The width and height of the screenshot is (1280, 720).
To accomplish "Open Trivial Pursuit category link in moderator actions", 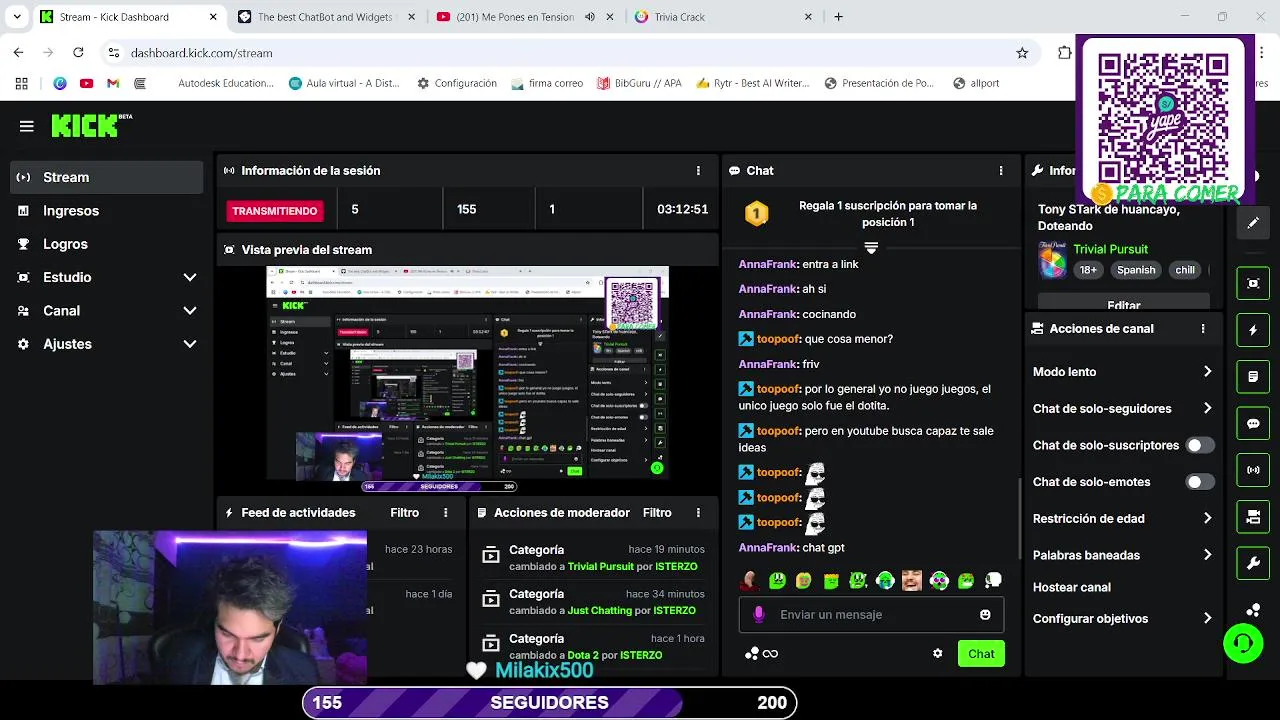I will click(601, 566).
